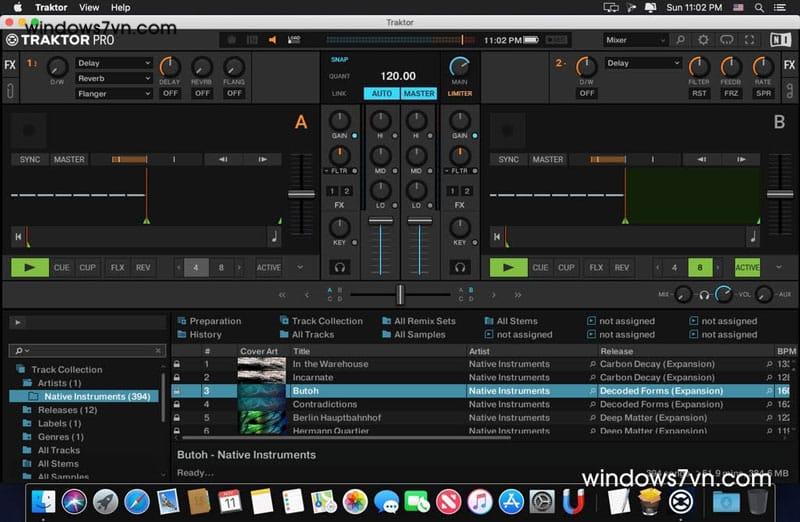
Task: Toggle headphone cue for deck A
Action: [x=339, y=267]
